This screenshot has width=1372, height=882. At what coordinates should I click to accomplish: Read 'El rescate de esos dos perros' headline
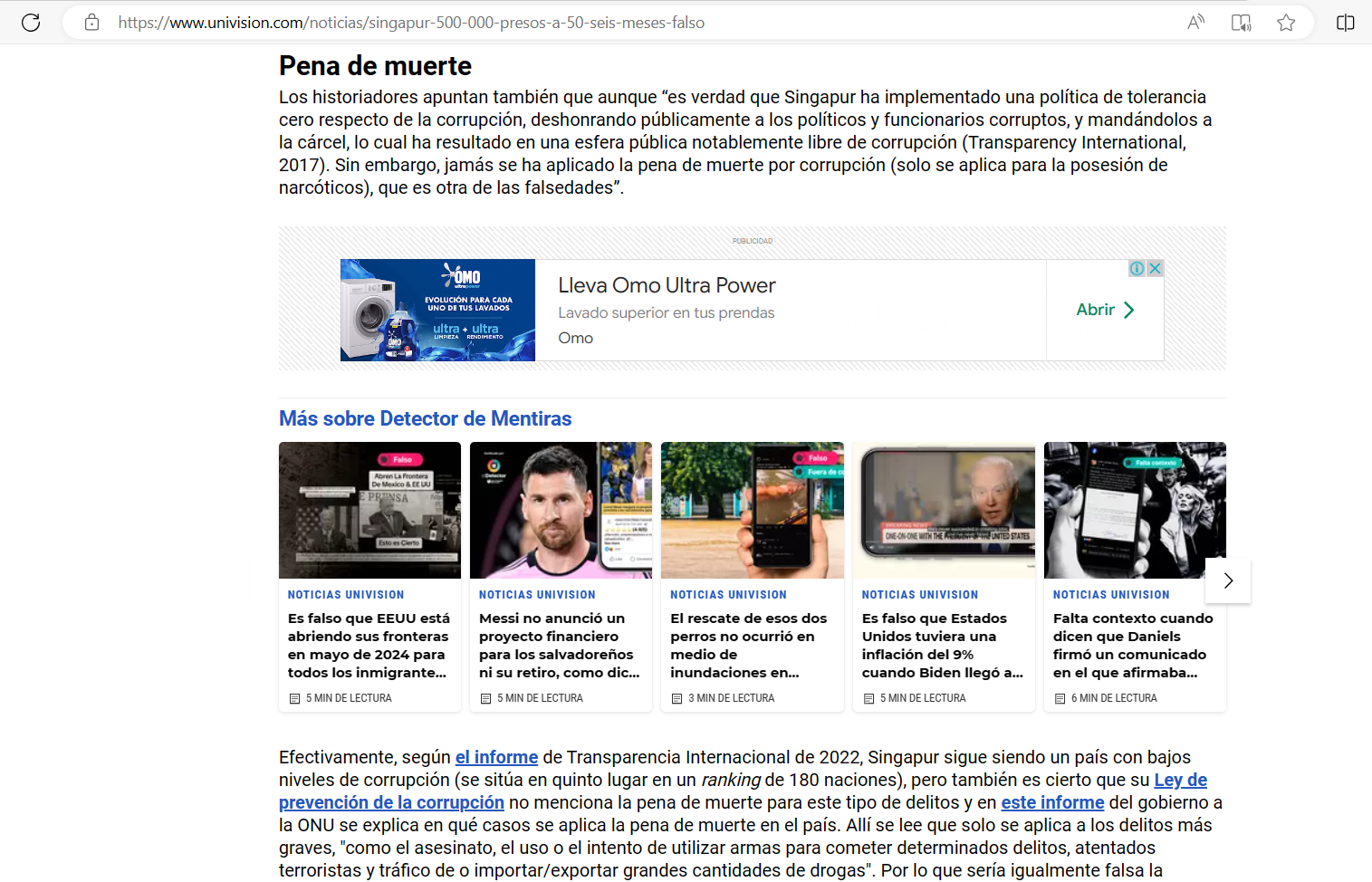pyautogui.click(x=749, y=646)
